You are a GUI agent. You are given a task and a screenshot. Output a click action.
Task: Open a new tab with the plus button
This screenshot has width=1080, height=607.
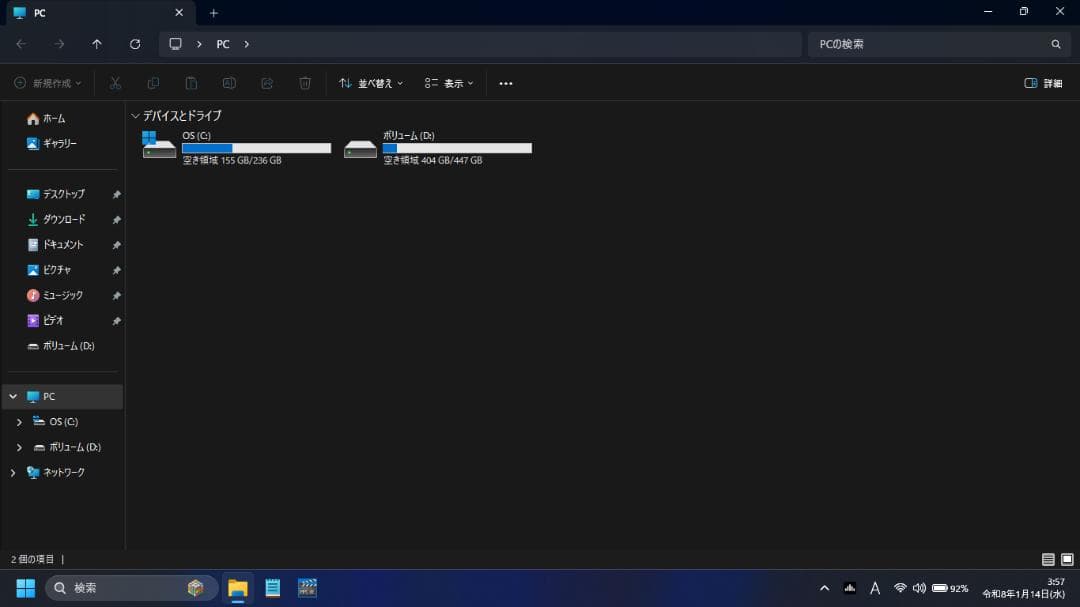pos(213,13)
